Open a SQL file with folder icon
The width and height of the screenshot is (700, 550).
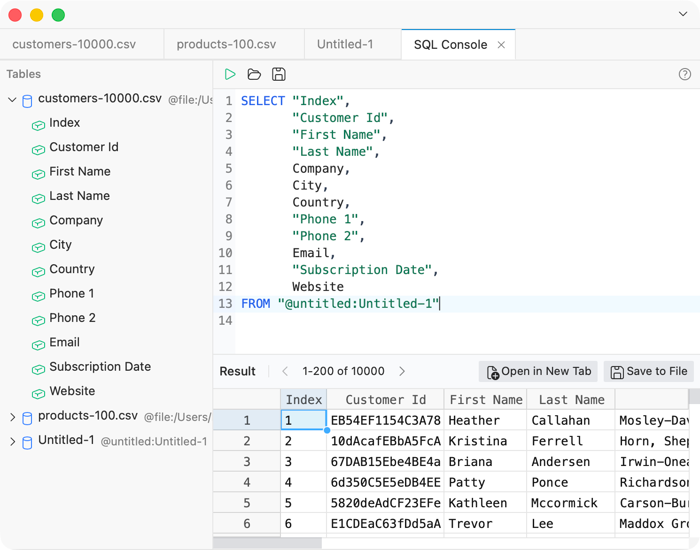click(x=254, y=74)
